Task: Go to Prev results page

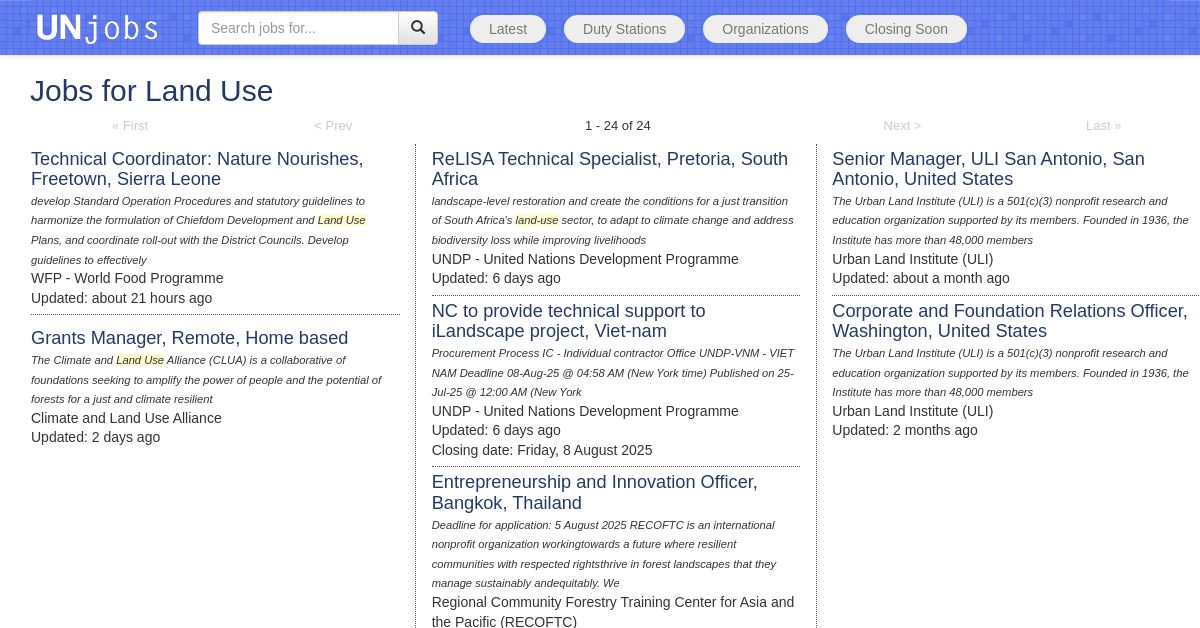Action: [333, 125]
